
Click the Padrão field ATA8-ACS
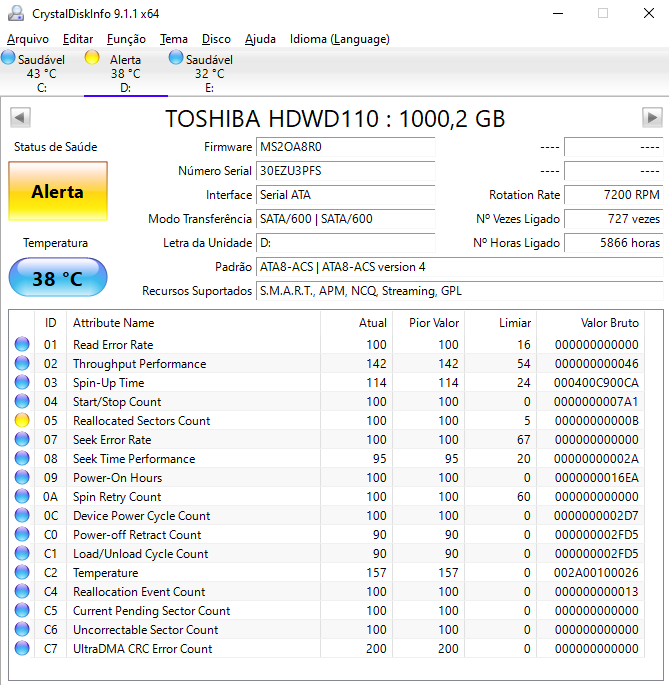460,267
